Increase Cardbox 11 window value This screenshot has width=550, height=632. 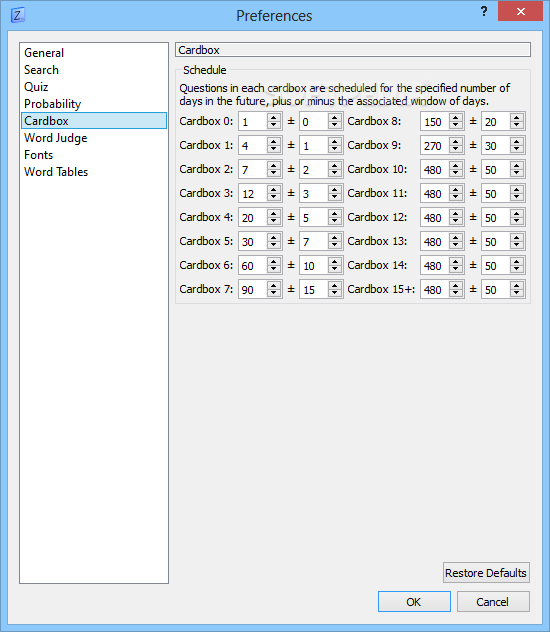point(517,189)
